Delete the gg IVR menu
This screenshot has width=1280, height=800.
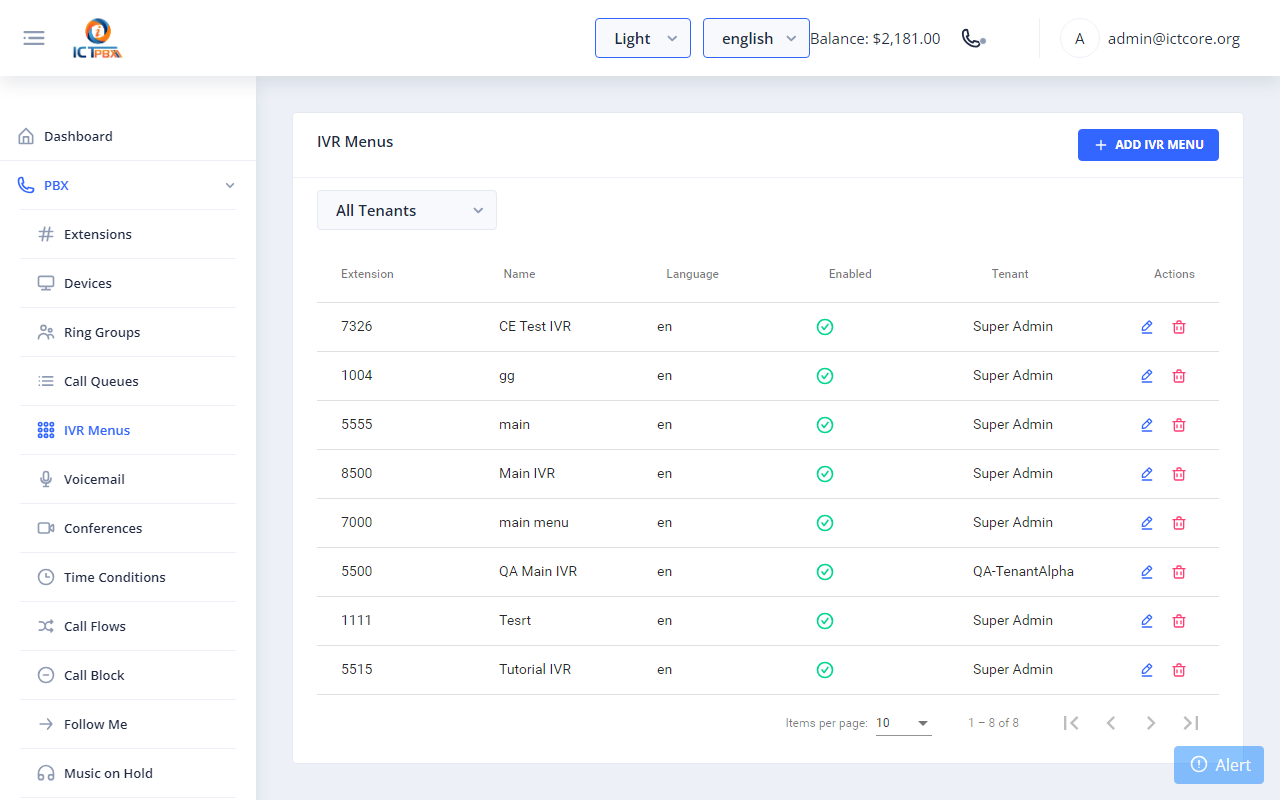1179,376
